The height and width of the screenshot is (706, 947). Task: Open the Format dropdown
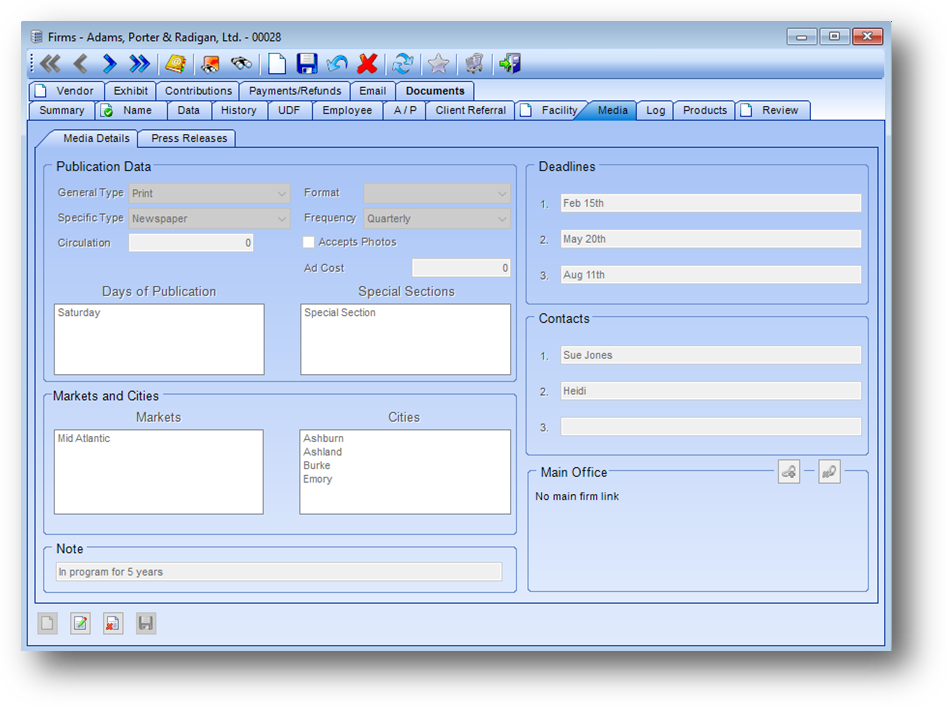[x=437, y=193]
